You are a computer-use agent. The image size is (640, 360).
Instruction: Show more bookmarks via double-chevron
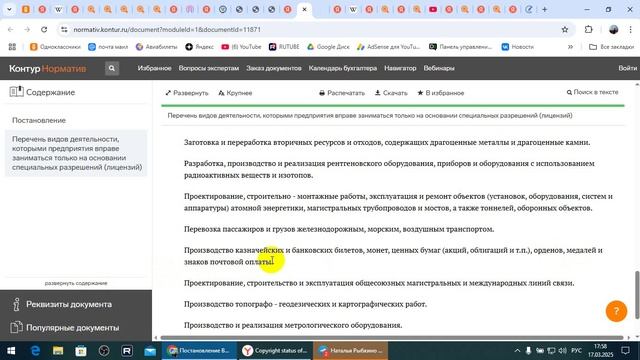click(570, 47)
